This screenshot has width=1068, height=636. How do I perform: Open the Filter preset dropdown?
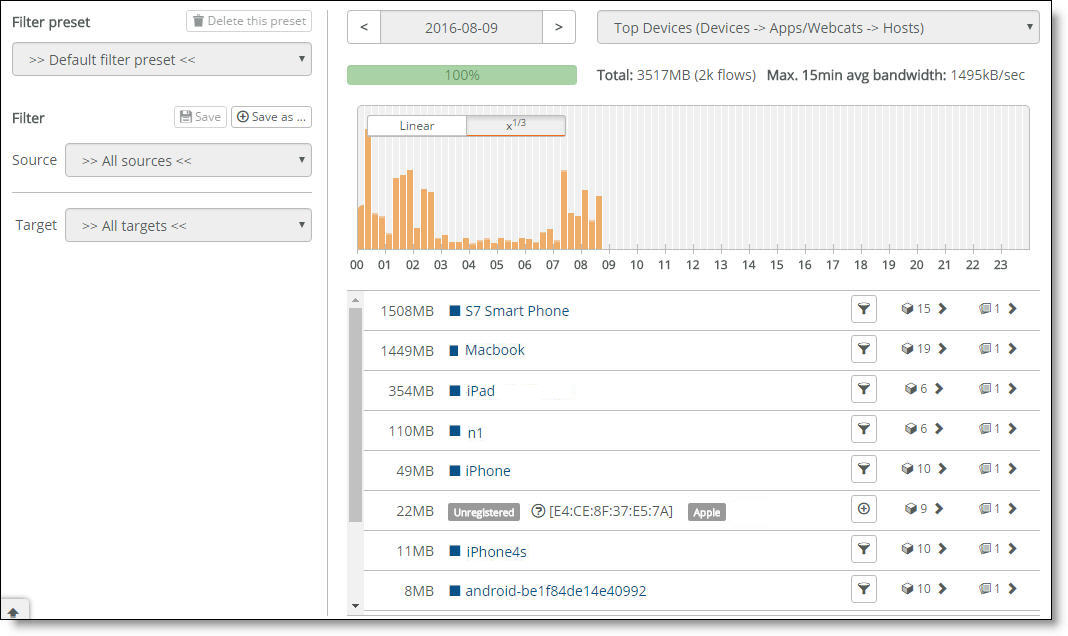pos(162,60)
